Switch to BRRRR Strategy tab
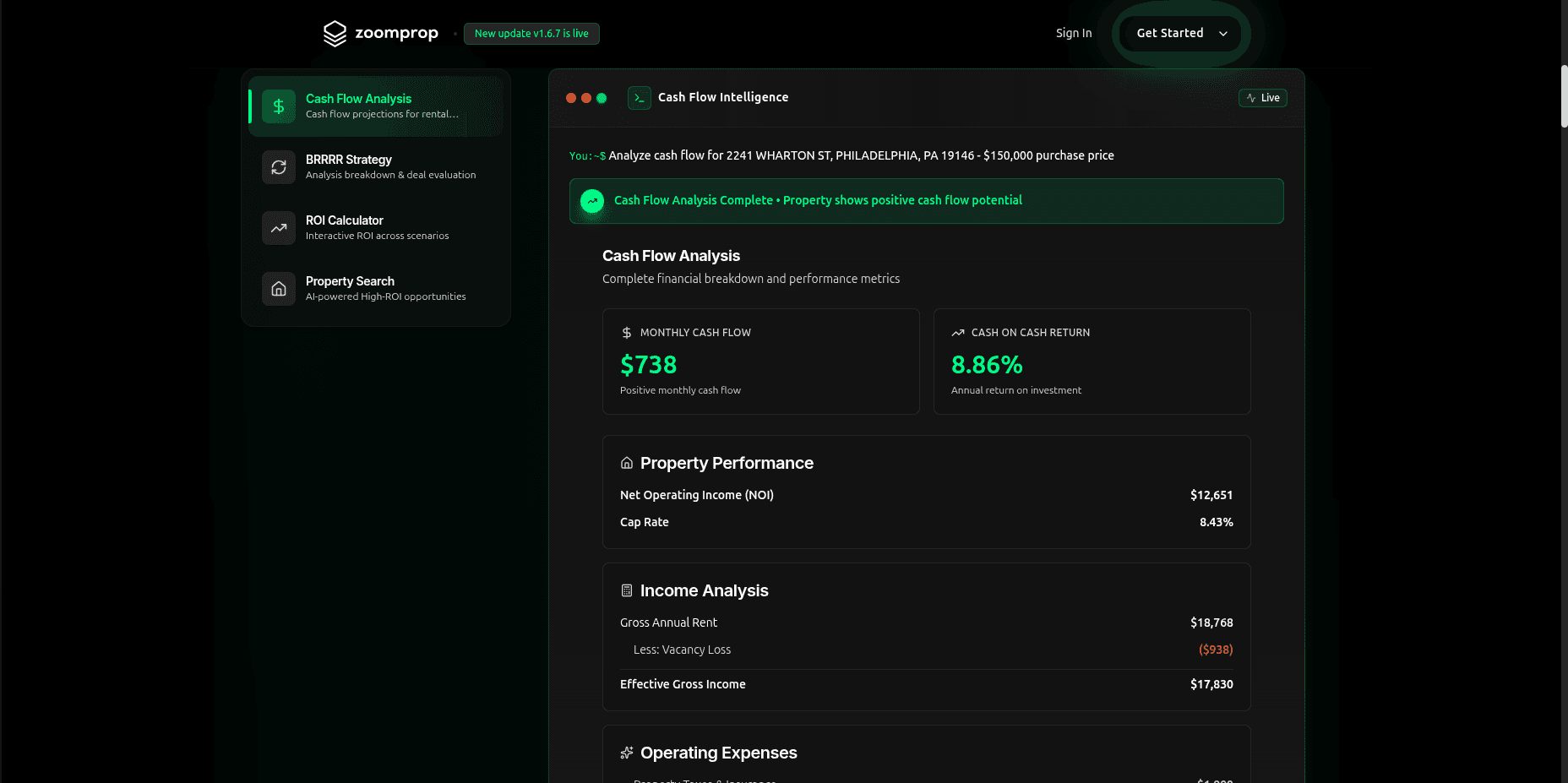The height and width of the screenshot is (783, 1568). click(x=376, y=167)
